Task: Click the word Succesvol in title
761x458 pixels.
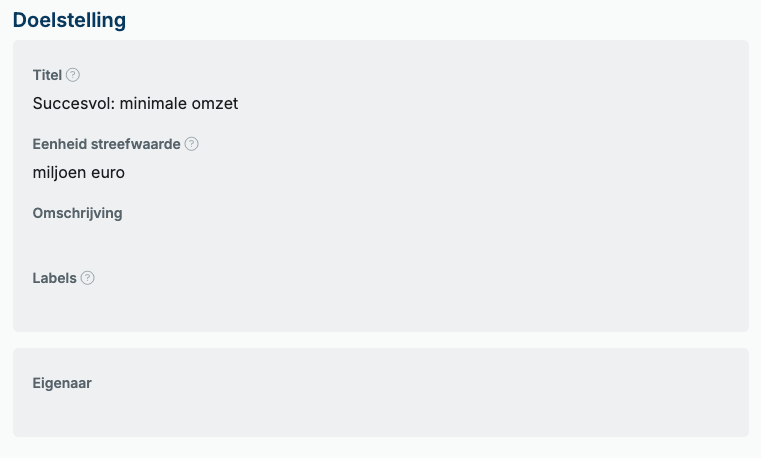Action: pyautogui.click(x=74, y=103)
